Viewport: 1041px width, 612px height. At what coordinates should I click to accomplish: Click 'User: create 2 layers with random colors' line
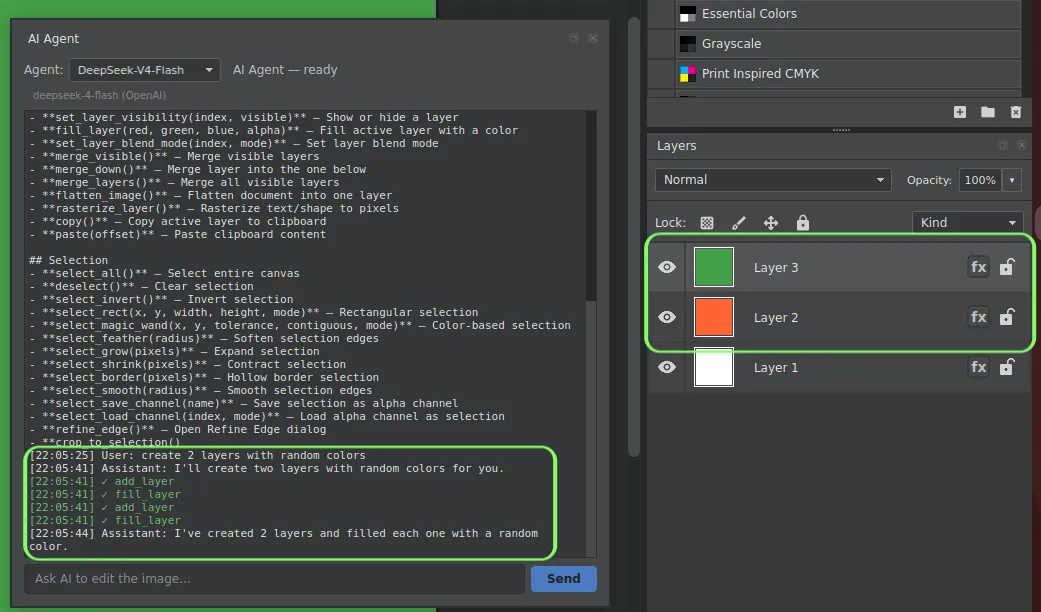click(x=197, y=455)
